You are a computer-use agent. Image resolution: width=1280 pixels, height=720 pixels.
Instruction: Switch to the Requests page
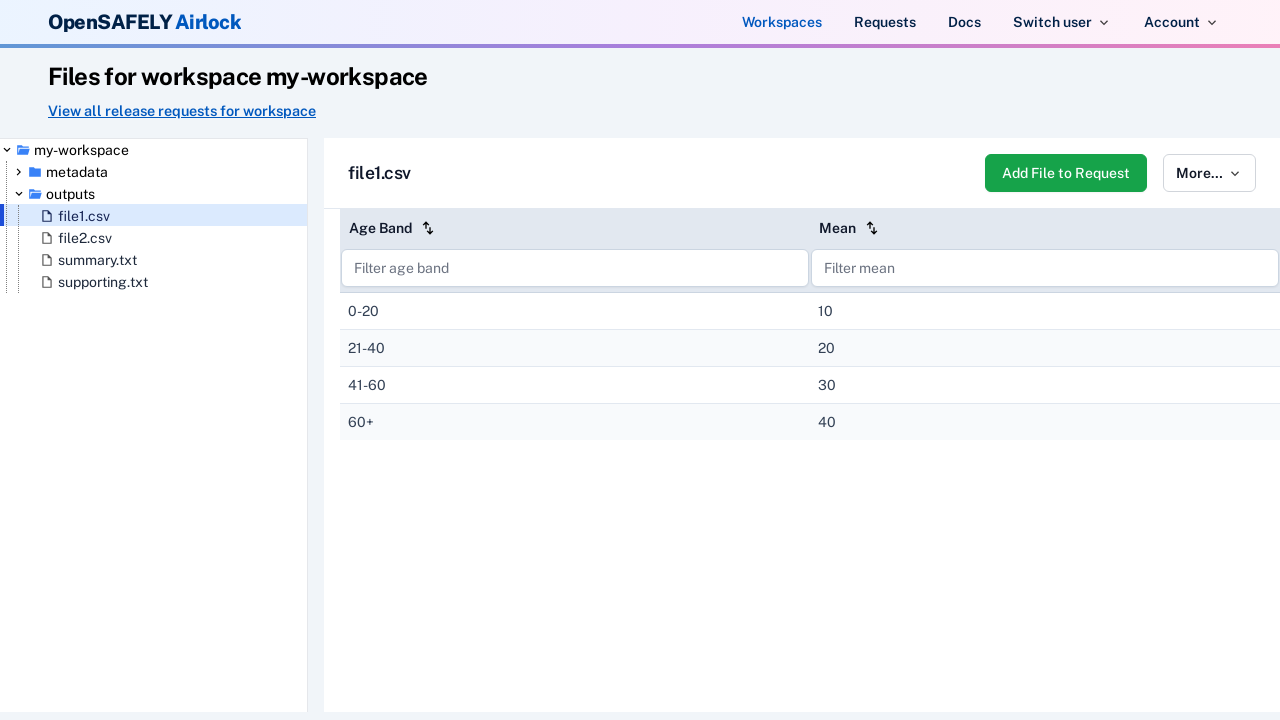tap(885, 22)
